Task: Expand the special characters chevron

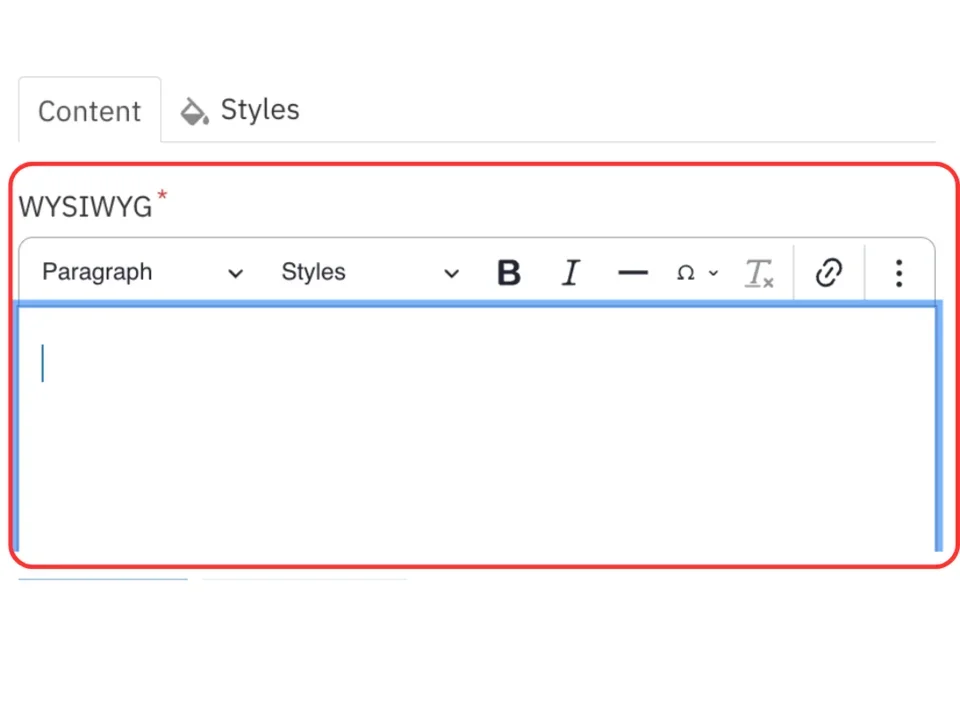Action: point(713,272)
